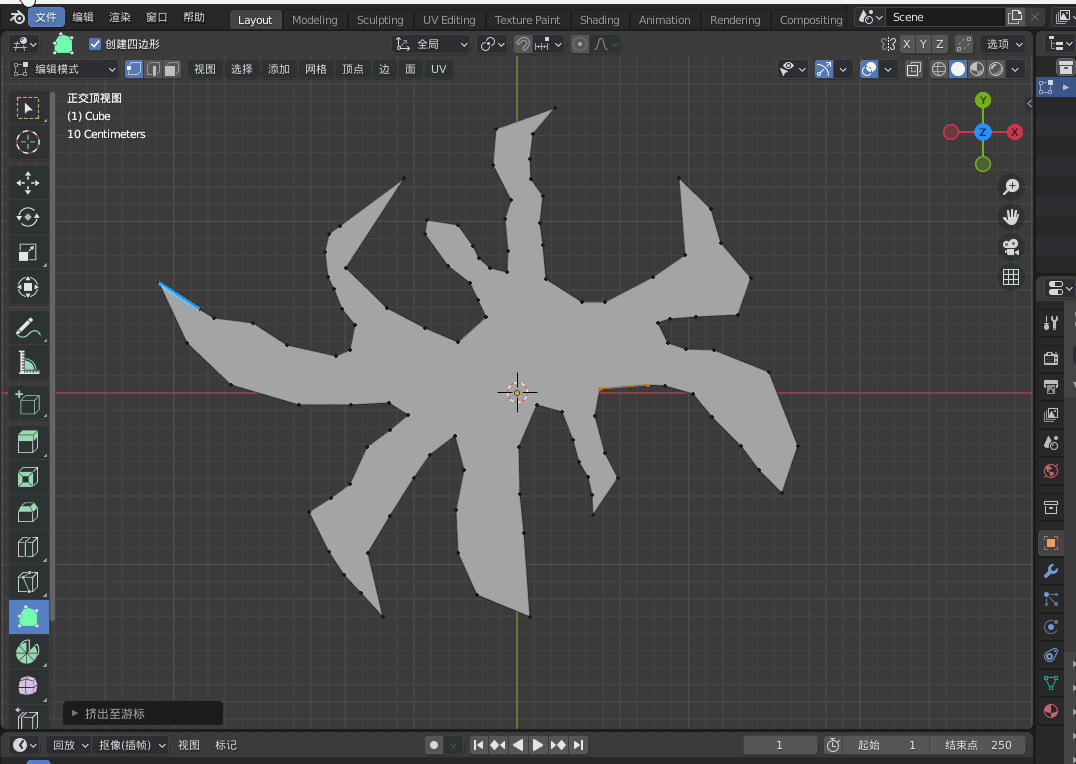Switch to the Modeling workspace tab
Image resolution: width=1076 pixels, height=764 pixels.
(314, 20)
